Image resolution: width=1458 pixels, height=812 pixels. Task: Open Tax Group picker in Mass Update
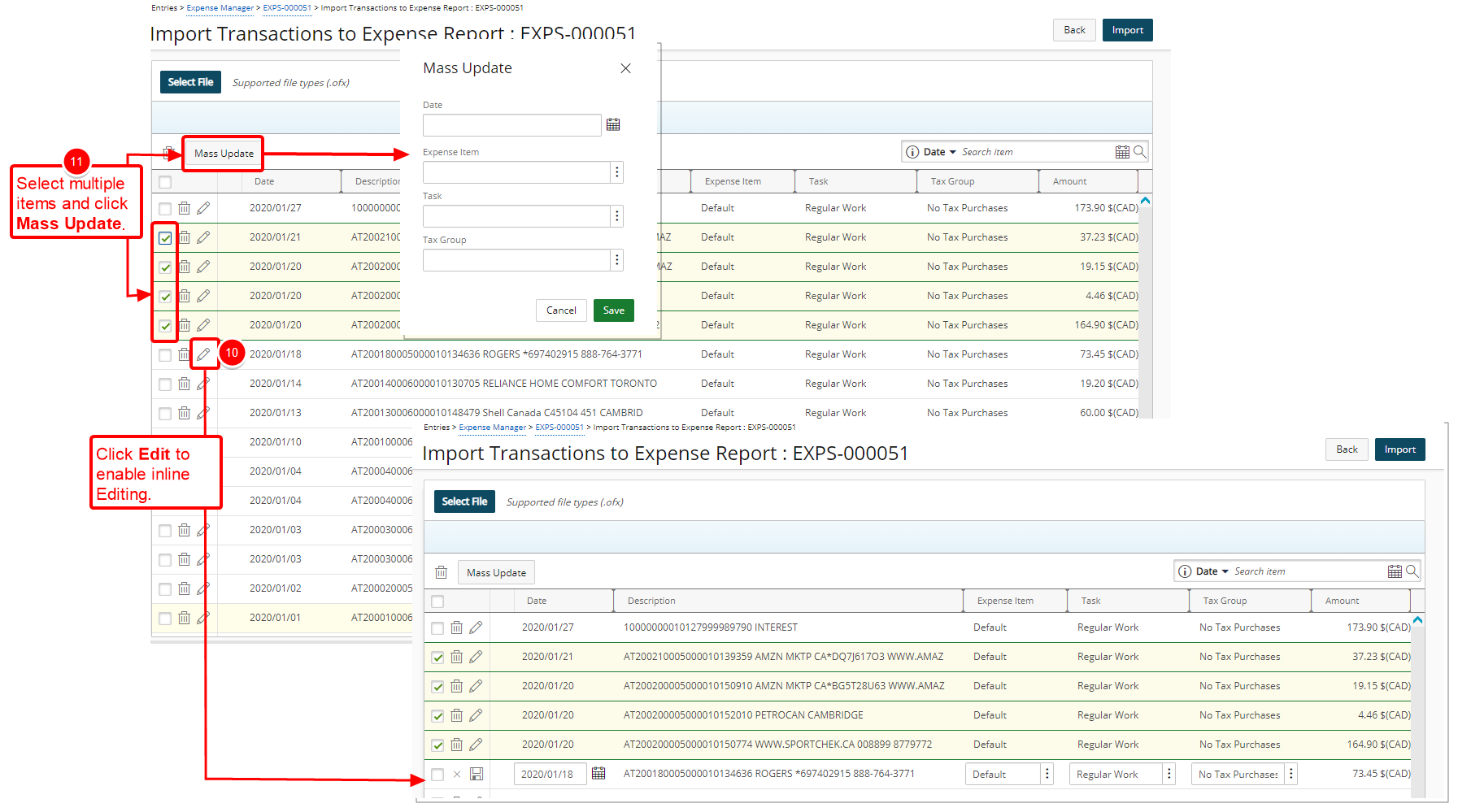pyautogui.click(x=617, y=260)
